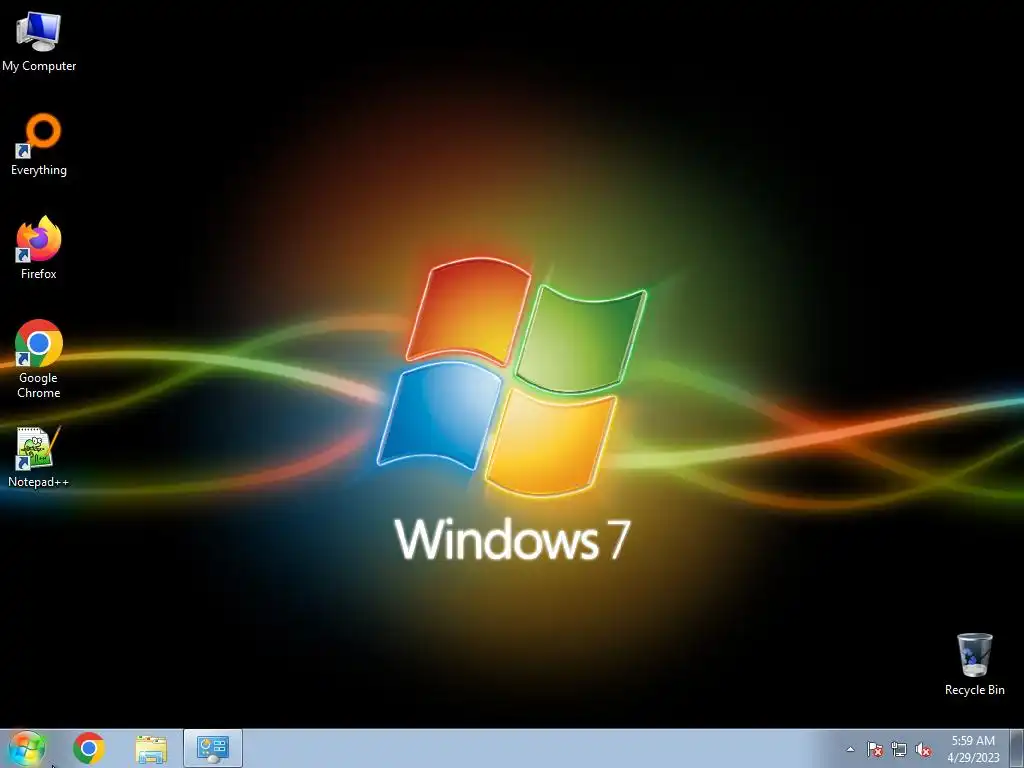This screenshot has width=1024, height=768.
Task: Show hidden system tray icons
Action: pyautogui.click(x=850, y=749)
